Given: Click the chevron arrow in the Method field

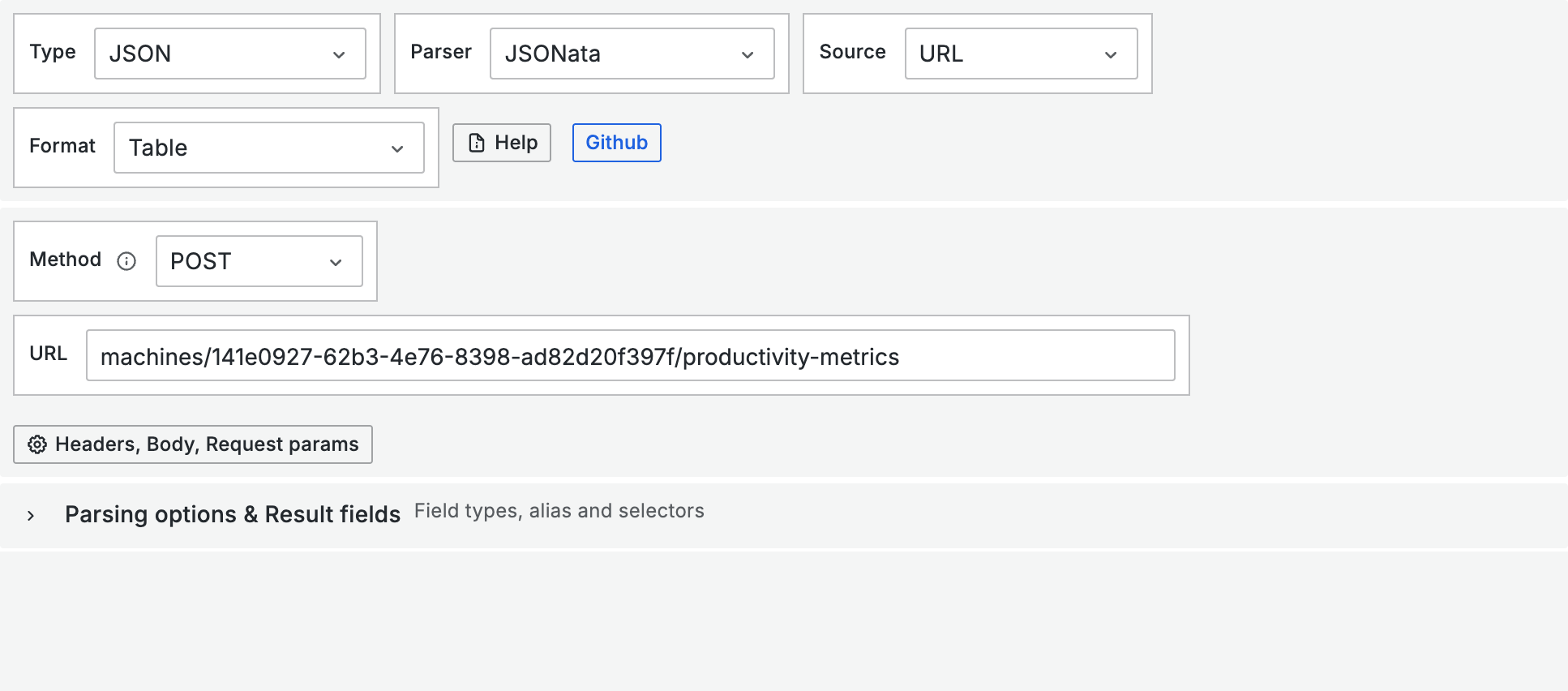Looking at the screenshot, I should pos(336,262).
